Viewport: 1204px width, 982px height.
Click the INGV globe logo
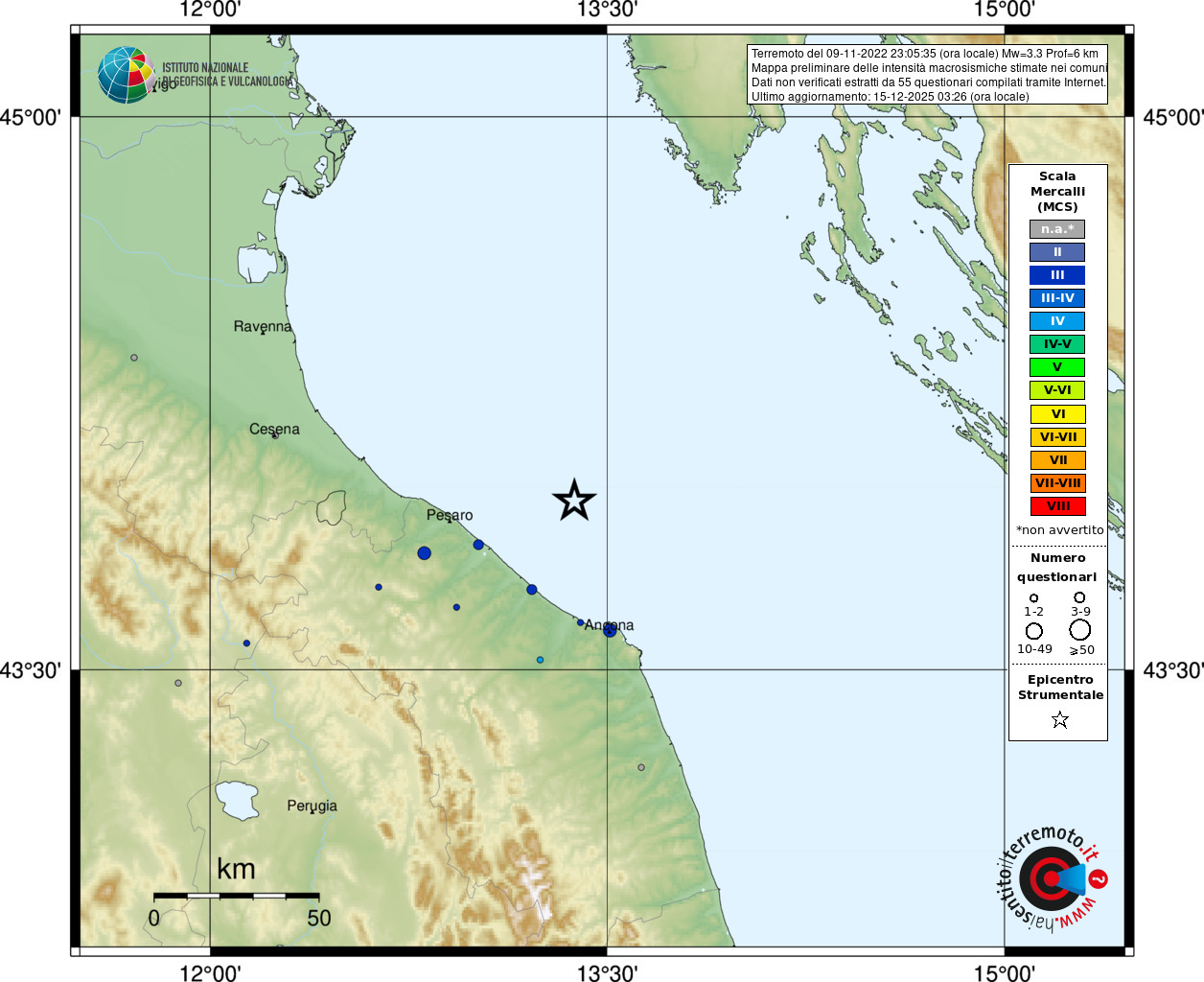click(126, 75)
